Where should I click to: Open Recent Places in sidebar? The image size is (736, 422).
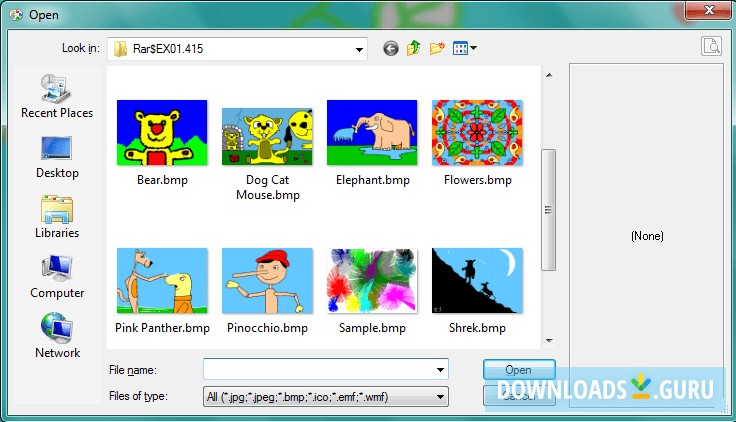tap(57, 96)
